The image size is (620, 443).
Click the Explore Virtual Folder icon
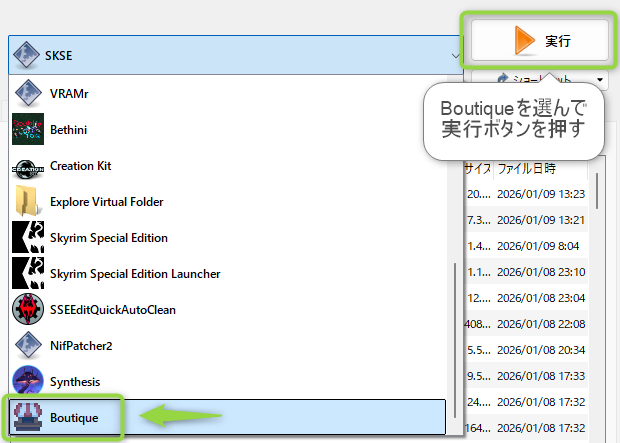25,201
